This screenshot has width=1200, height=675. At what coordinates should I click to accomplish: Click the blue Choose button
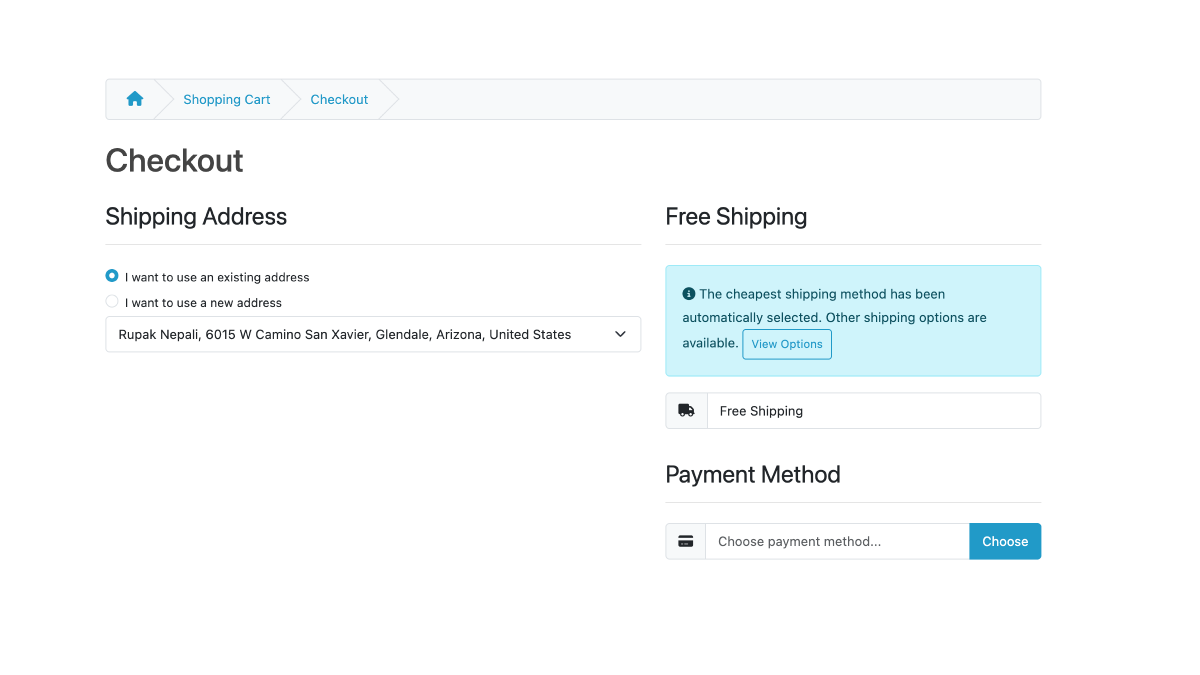tap(1005, 541)
